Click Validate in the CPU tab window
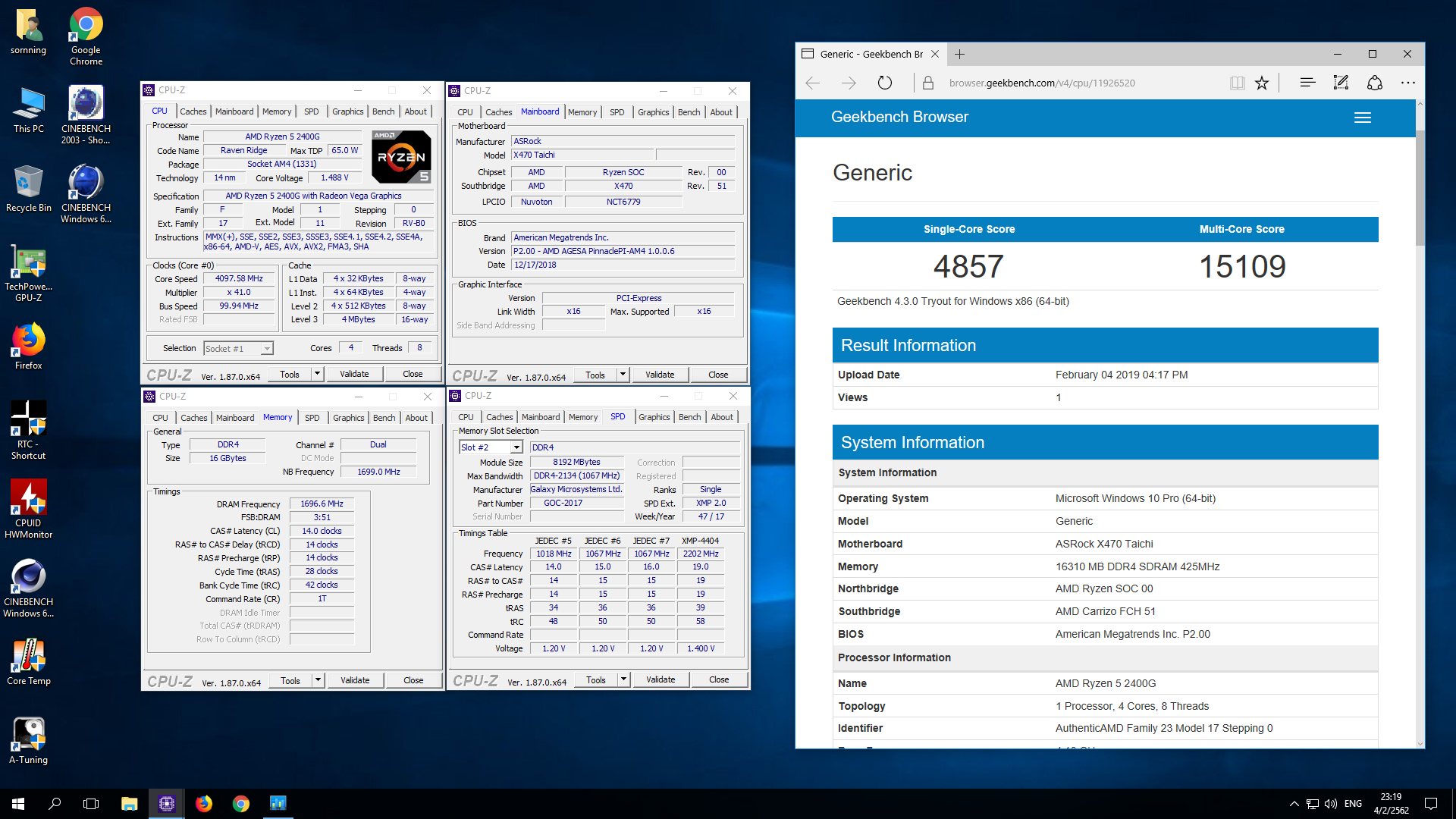The height and width of the screenshot is (819, 1456). click(354, 374)
